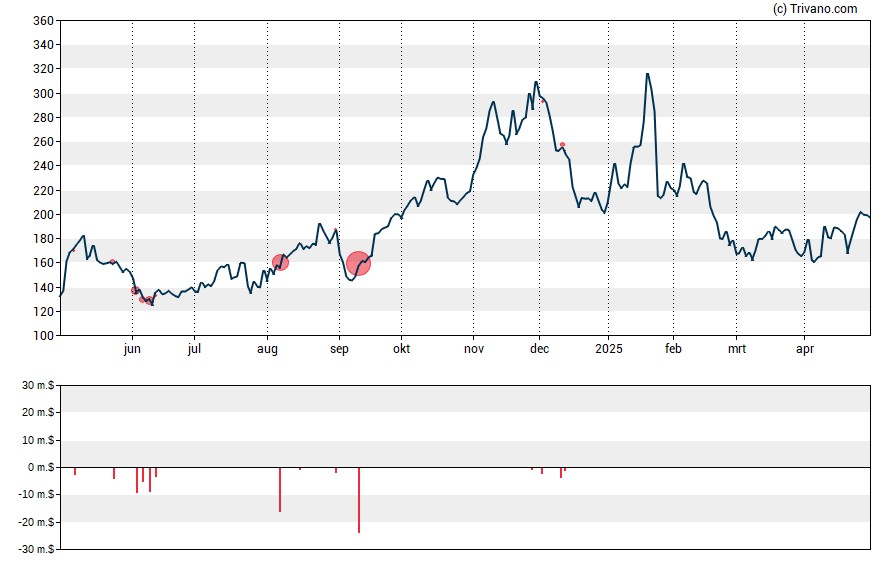The width and height of the screenshot is (888, 565).
Task: Click the 'jun' month axis label
Action: pos(132,349)
